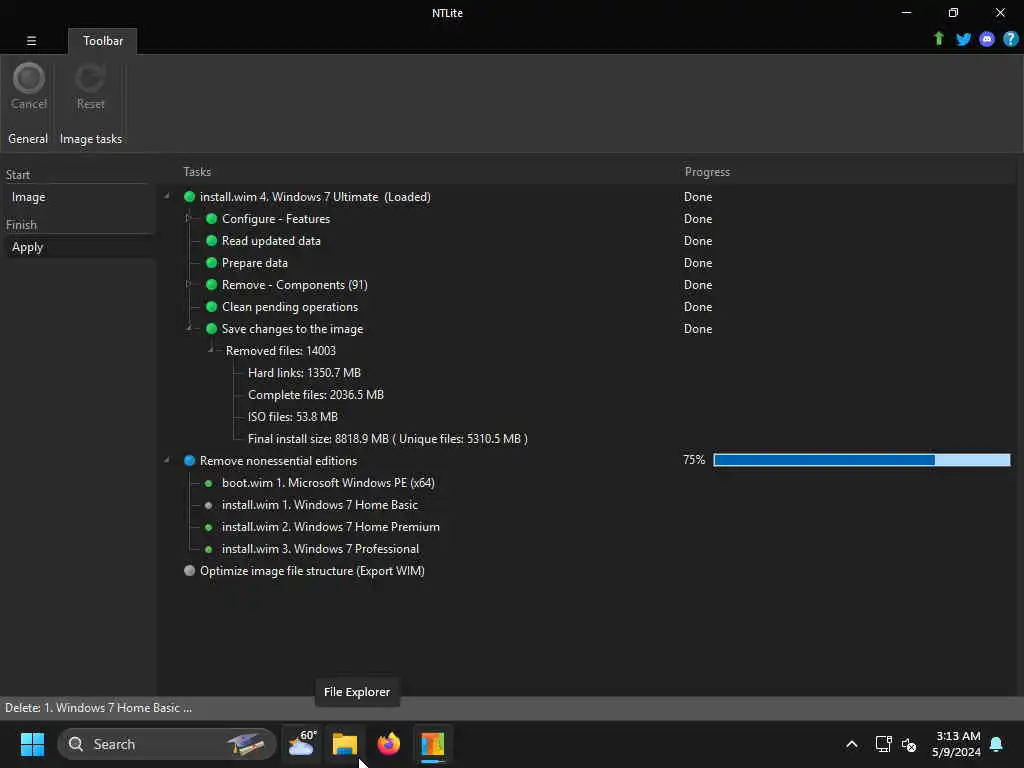Screen dimensions: 1024x768
Task: Open the Help question mark icon
Action: 1010,39
